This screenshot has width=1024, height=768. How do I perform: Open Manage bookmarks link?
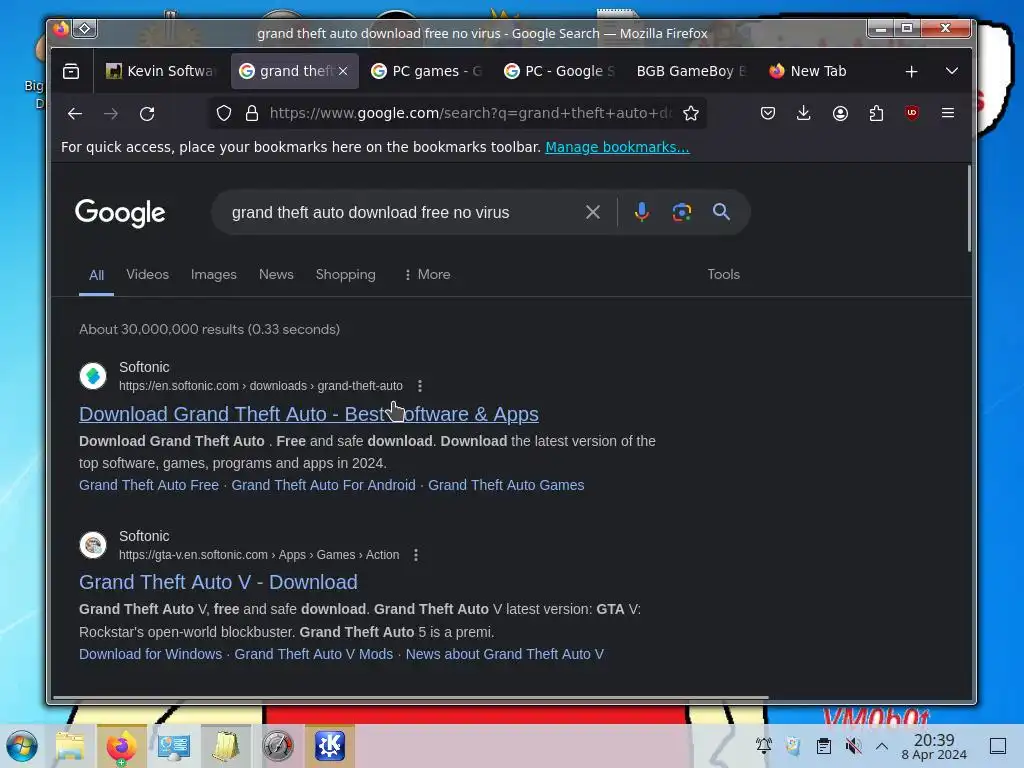point(617,148)
